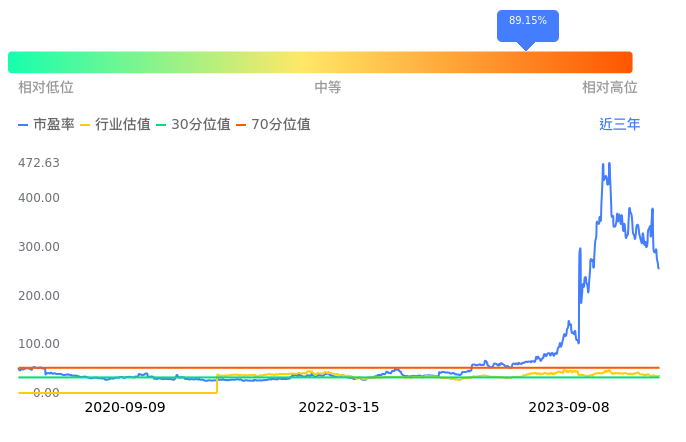Toggle the 市盈率 legend series
The image size is (686, 442).
pyautogui.click(x=46, y=125)
